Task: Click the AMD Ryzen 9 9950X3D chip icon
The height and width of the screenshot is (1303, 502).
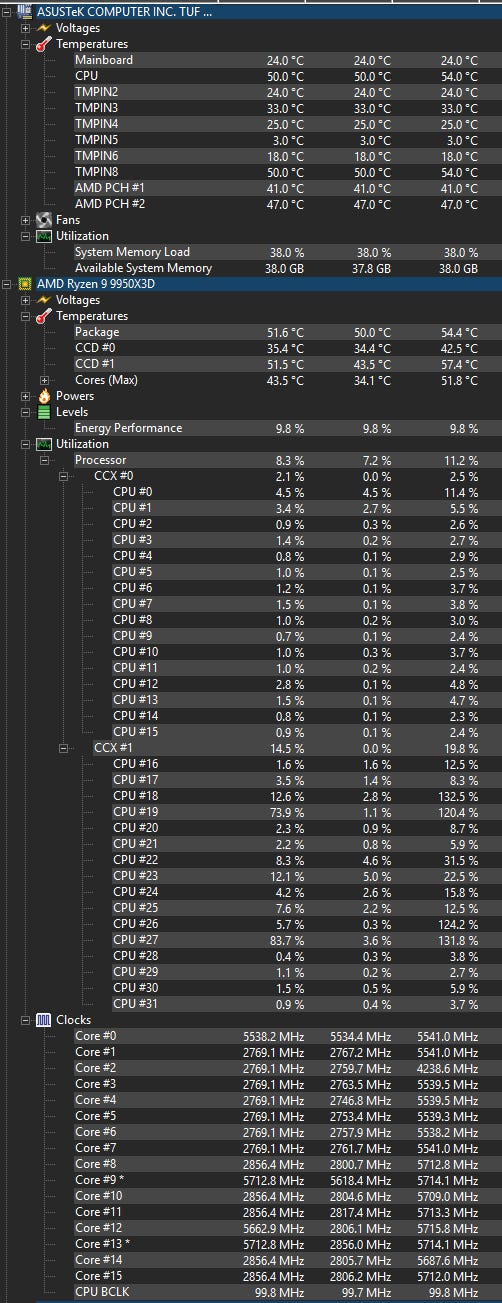Action: [25, 284]
